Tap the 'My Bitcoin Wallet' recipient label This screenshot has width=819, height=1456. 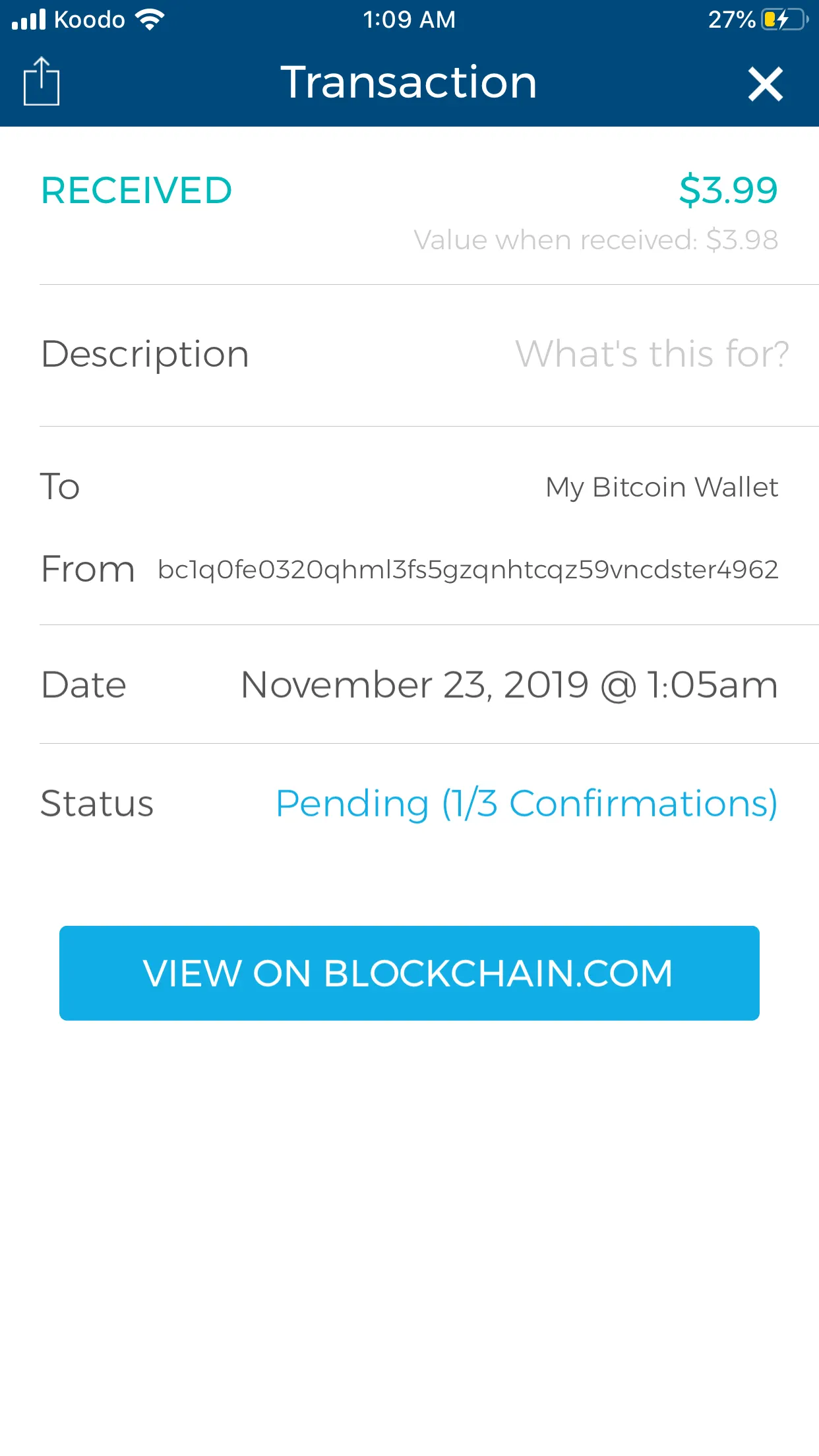[661, 487]
